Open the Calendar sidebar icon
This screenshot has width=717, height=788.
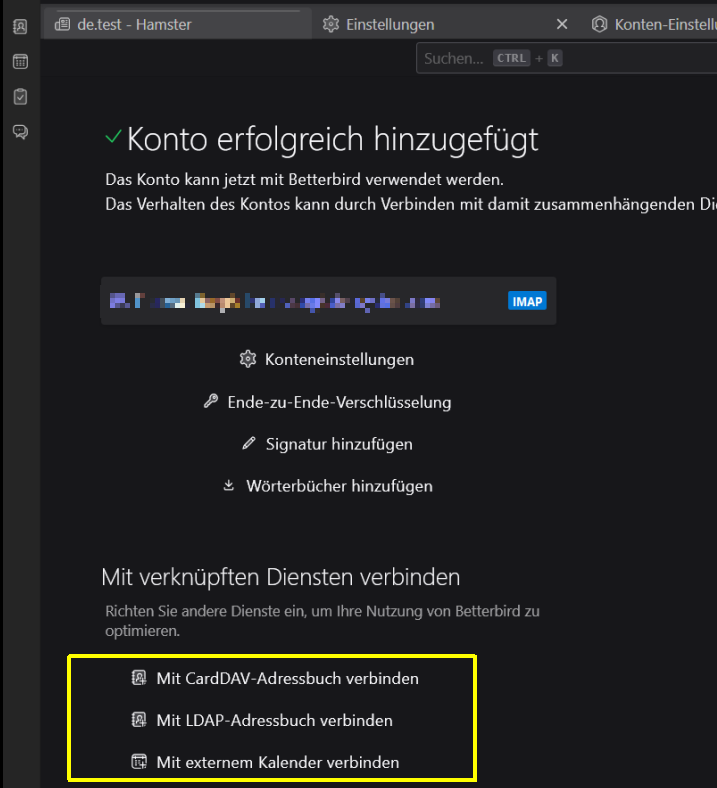[20, 61]
